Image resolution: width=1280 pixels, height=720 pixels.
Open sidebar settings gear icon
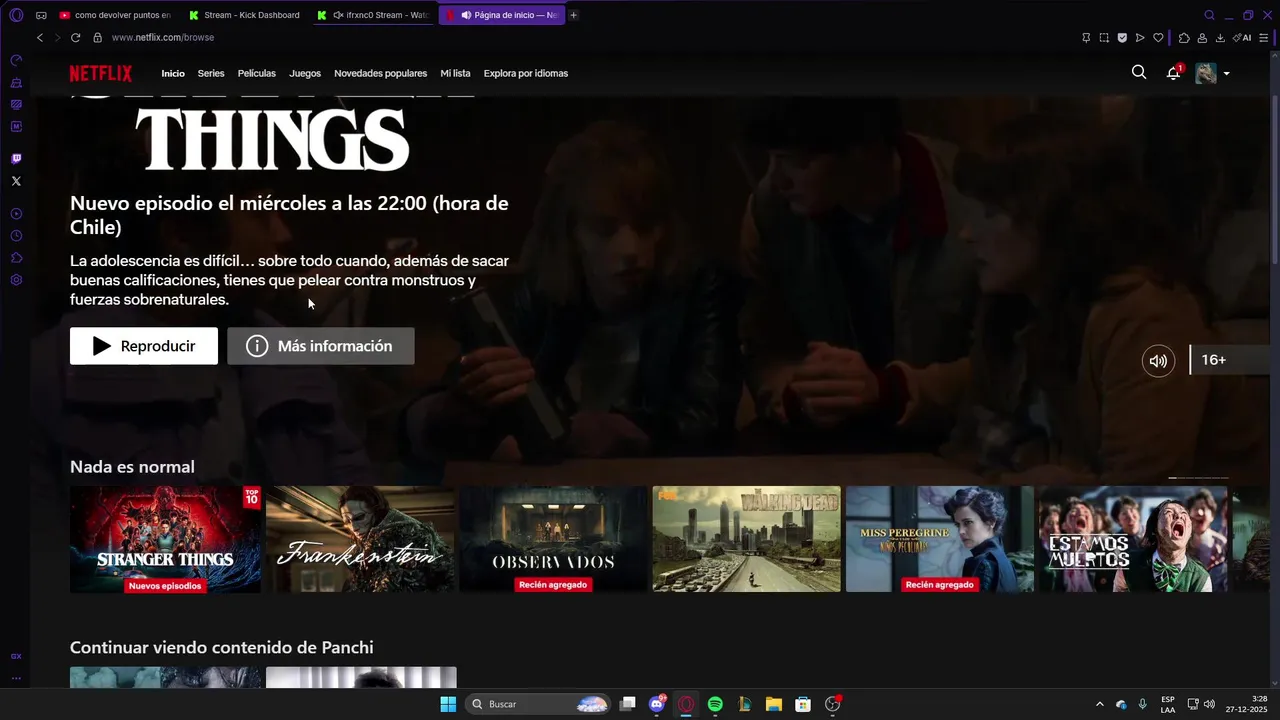click(x=16, y=280)
